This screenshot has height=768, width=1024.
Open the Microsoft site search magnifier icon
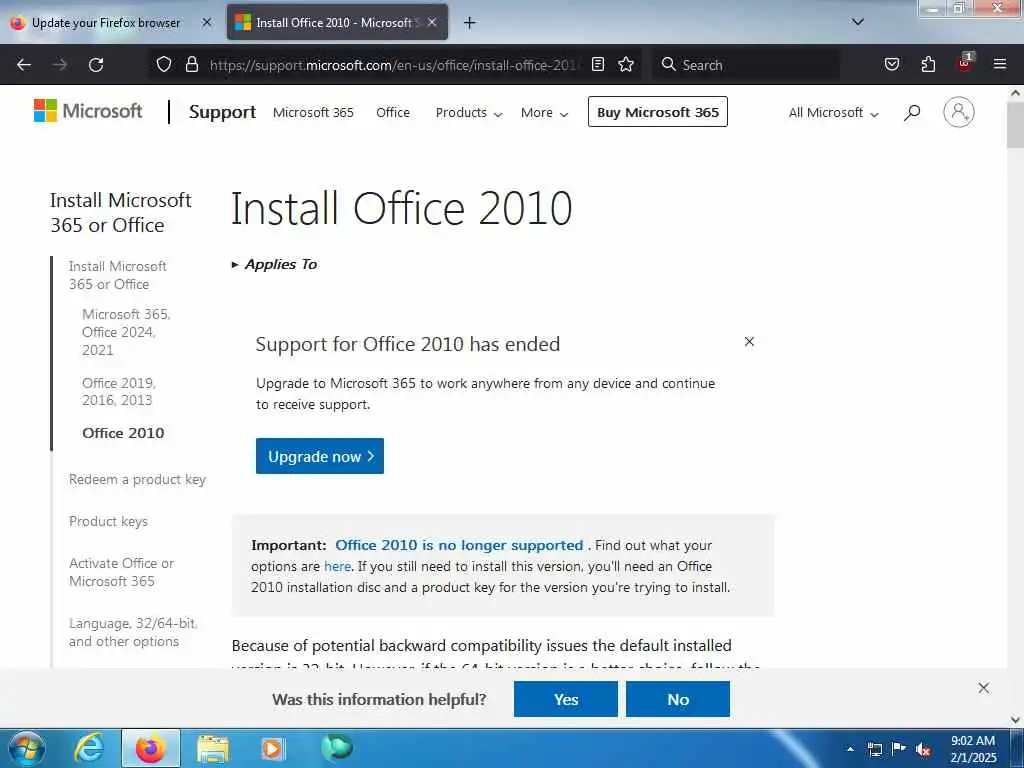point(912,112)
